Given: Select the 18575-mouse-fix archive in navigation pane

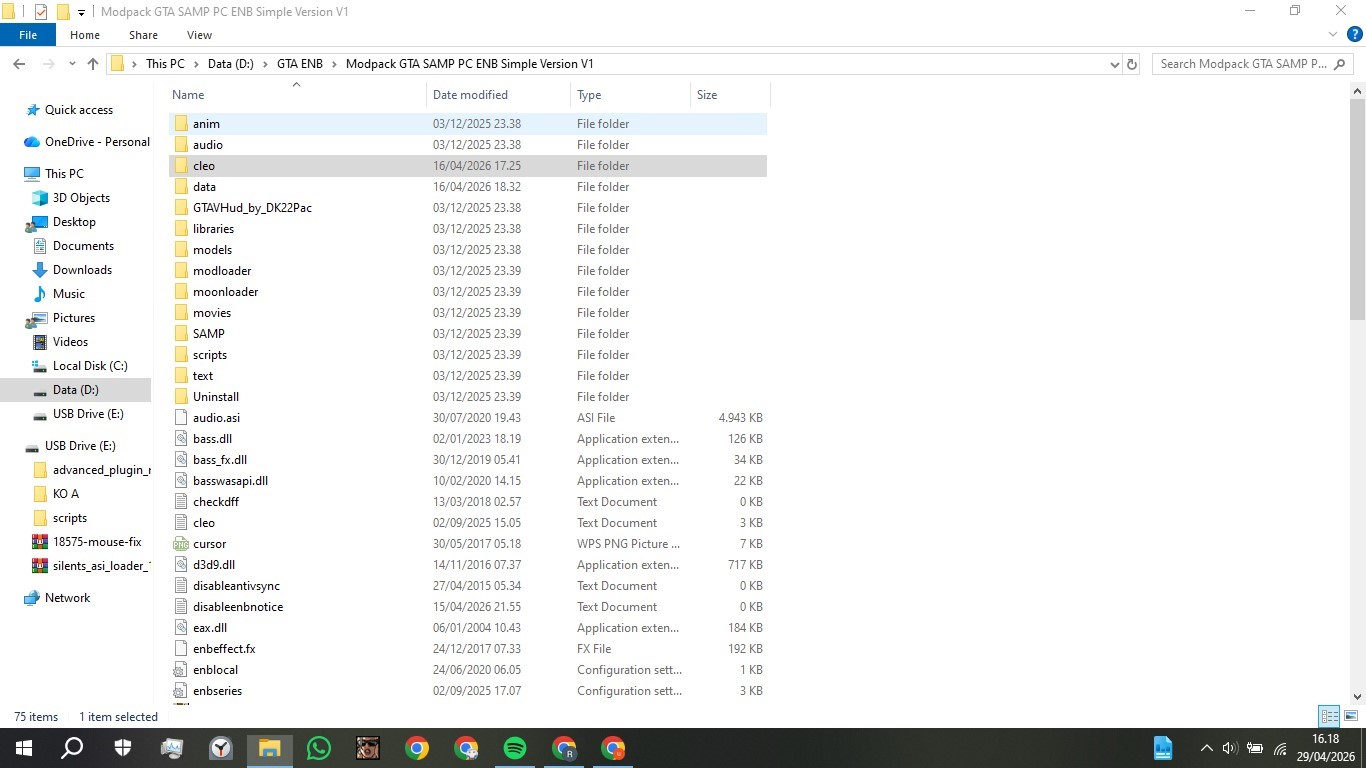Looking at the screenshot, I should [97, 542].
